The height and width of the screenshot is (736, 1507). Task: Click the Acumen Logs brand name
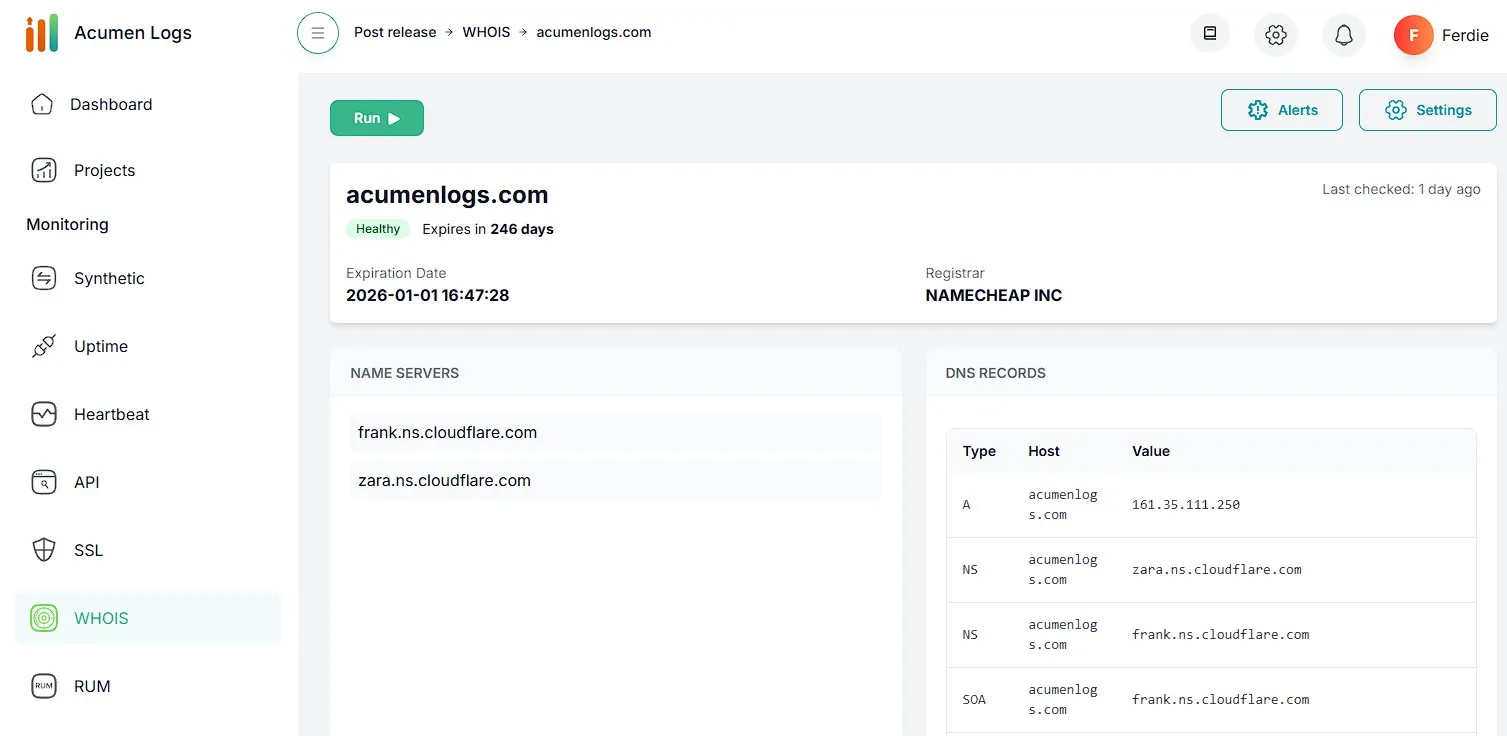click(x=133, y=33)
